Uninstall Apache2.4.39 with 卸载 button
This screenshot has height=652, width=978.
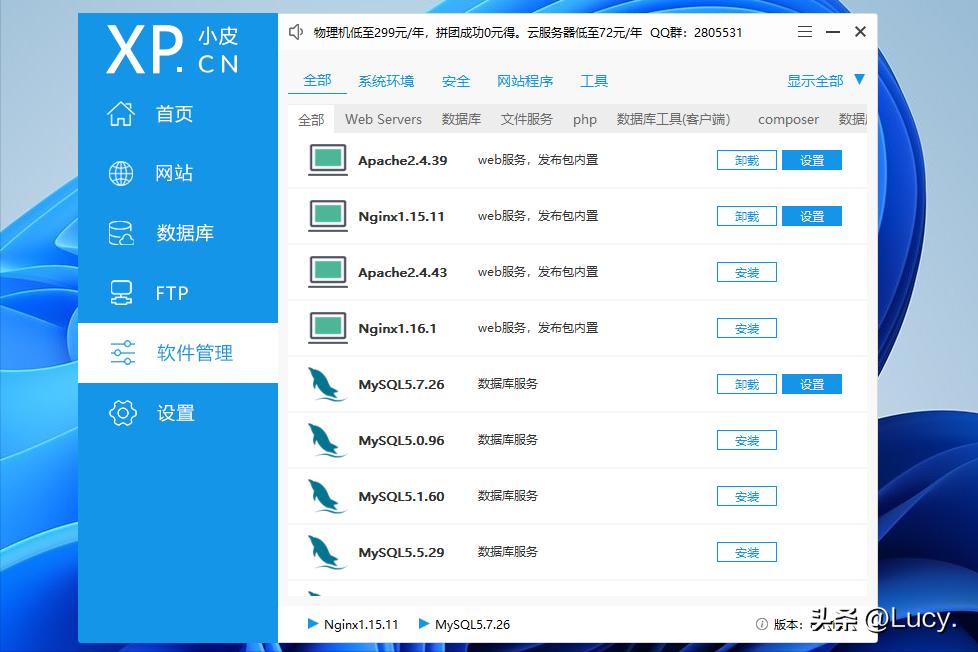[x=747, y=160]
